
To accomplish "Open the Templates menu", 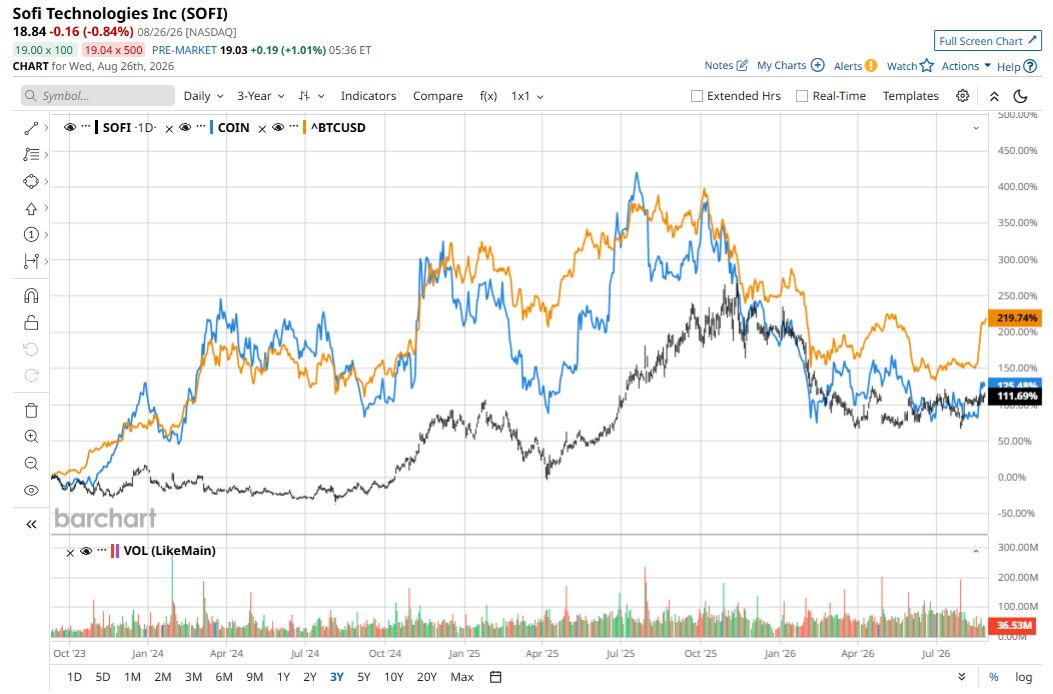I will (911, 96).
